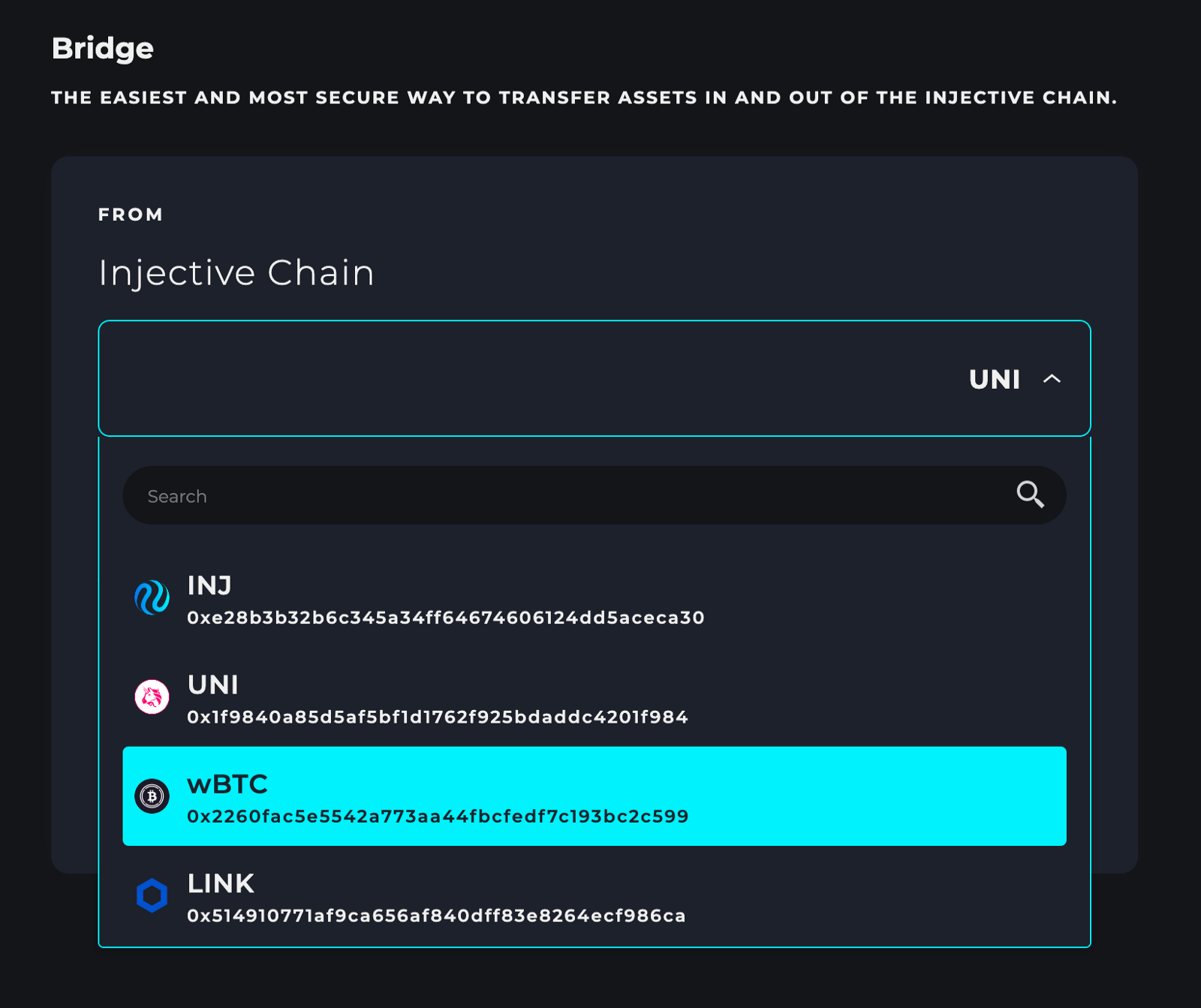The image size is (1201, 1008).
Task: Click the Injective Chain source label
Action: 236,272
